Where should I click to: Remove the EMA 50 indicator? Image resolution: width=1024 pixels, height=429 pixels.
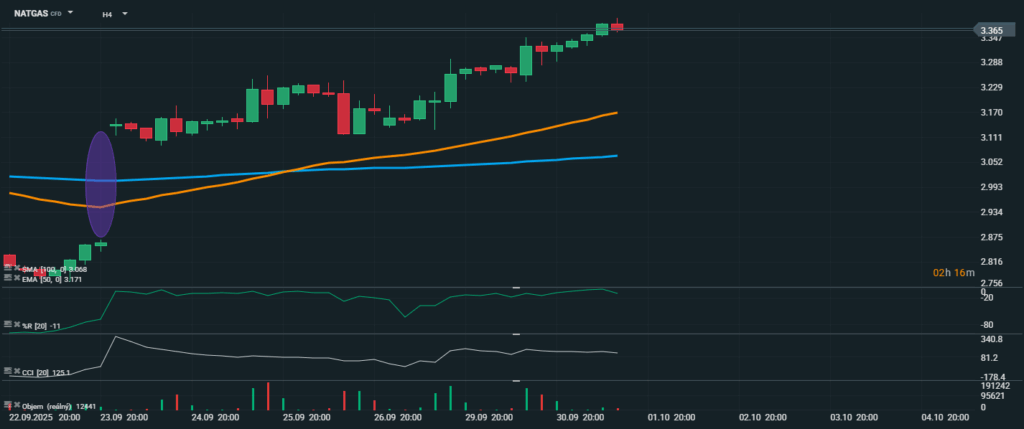[x=17, y=279]
